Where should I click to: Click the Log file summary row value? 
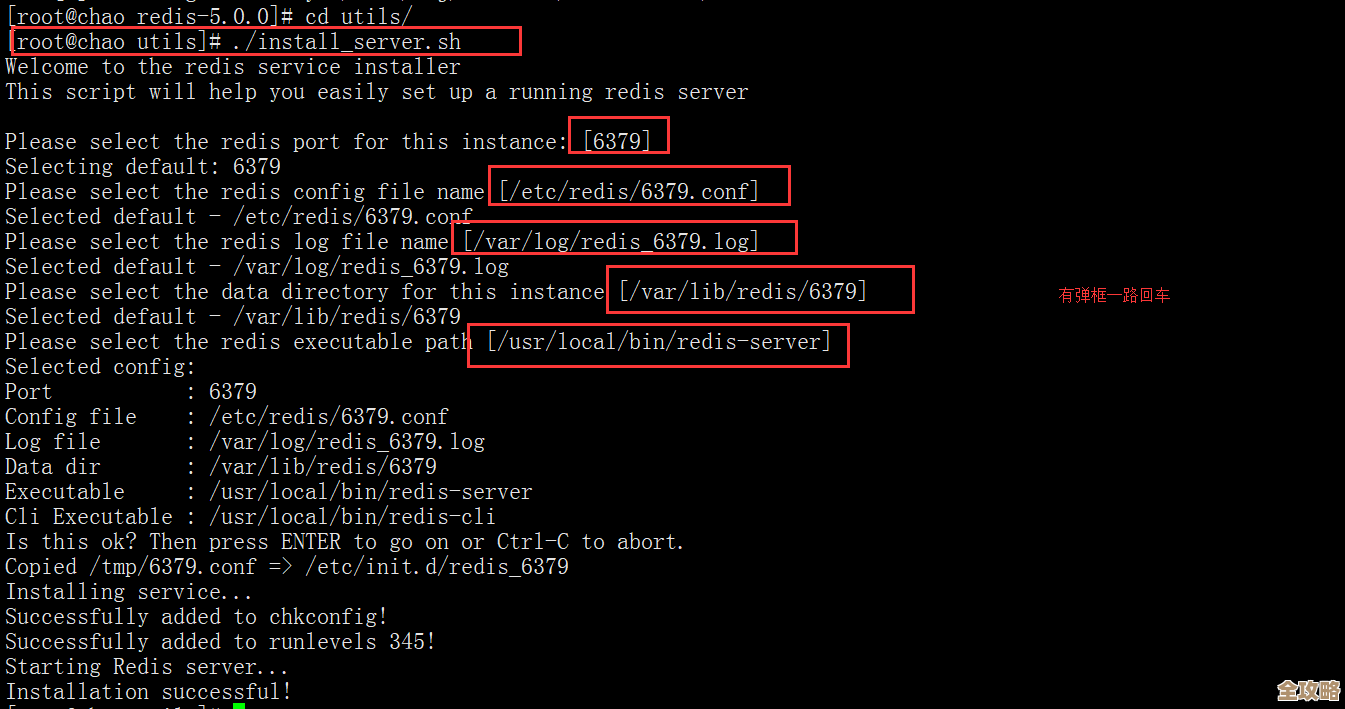[x=347, y=442]
